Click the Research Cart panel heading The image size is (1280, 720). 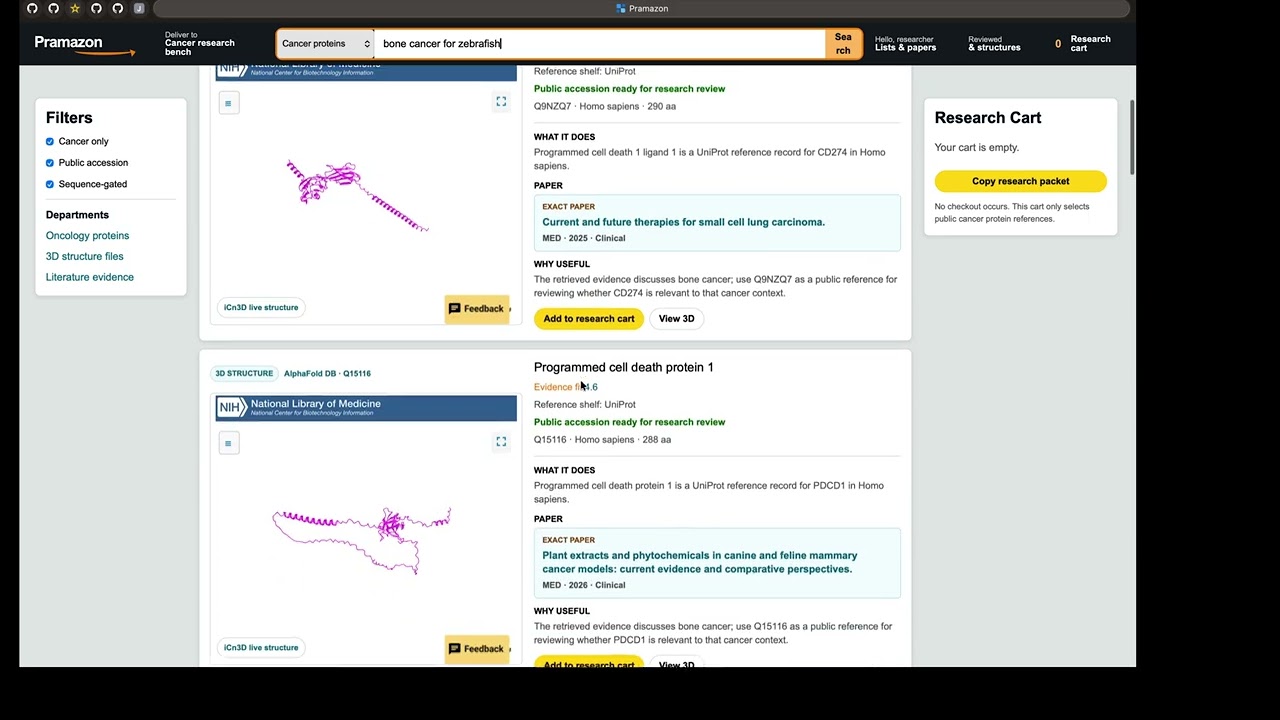point(988,118)
